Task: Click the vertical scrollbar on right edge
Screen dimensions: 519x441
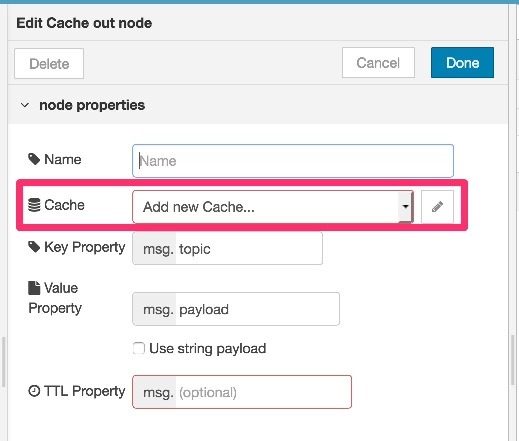Action: (x=513, y=360)
